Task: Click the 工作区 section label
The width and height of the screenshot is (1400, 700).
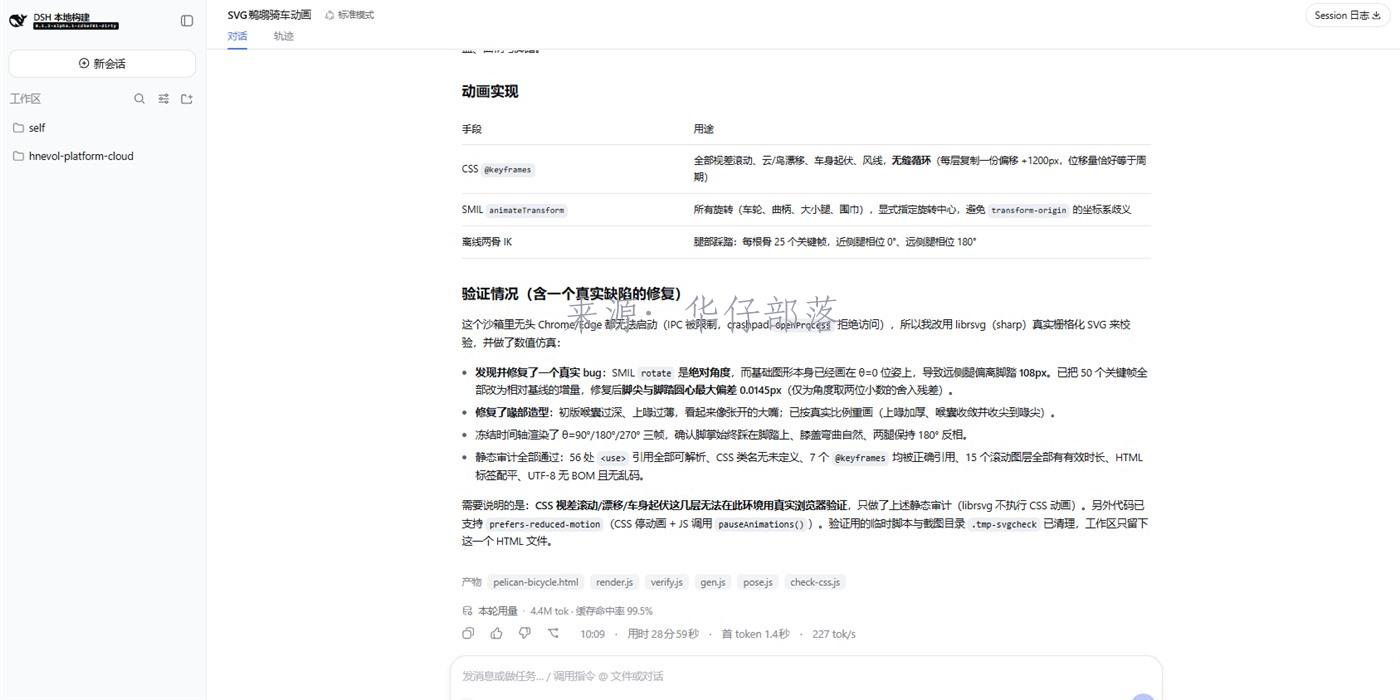Action: point(25,99)
